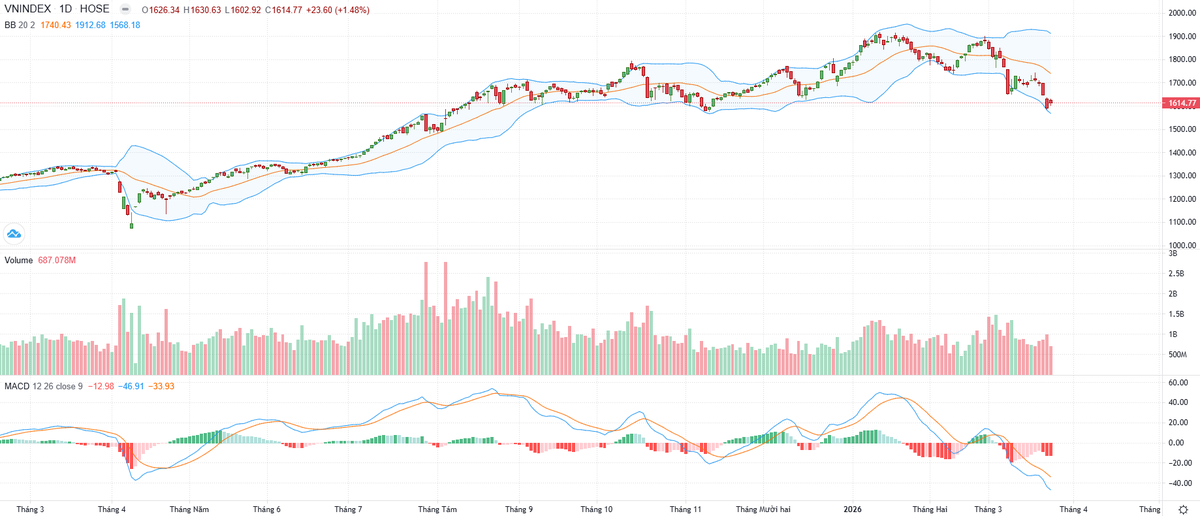
Task: Click the orange MACD signal value −33.93
Action: [162, 385]
